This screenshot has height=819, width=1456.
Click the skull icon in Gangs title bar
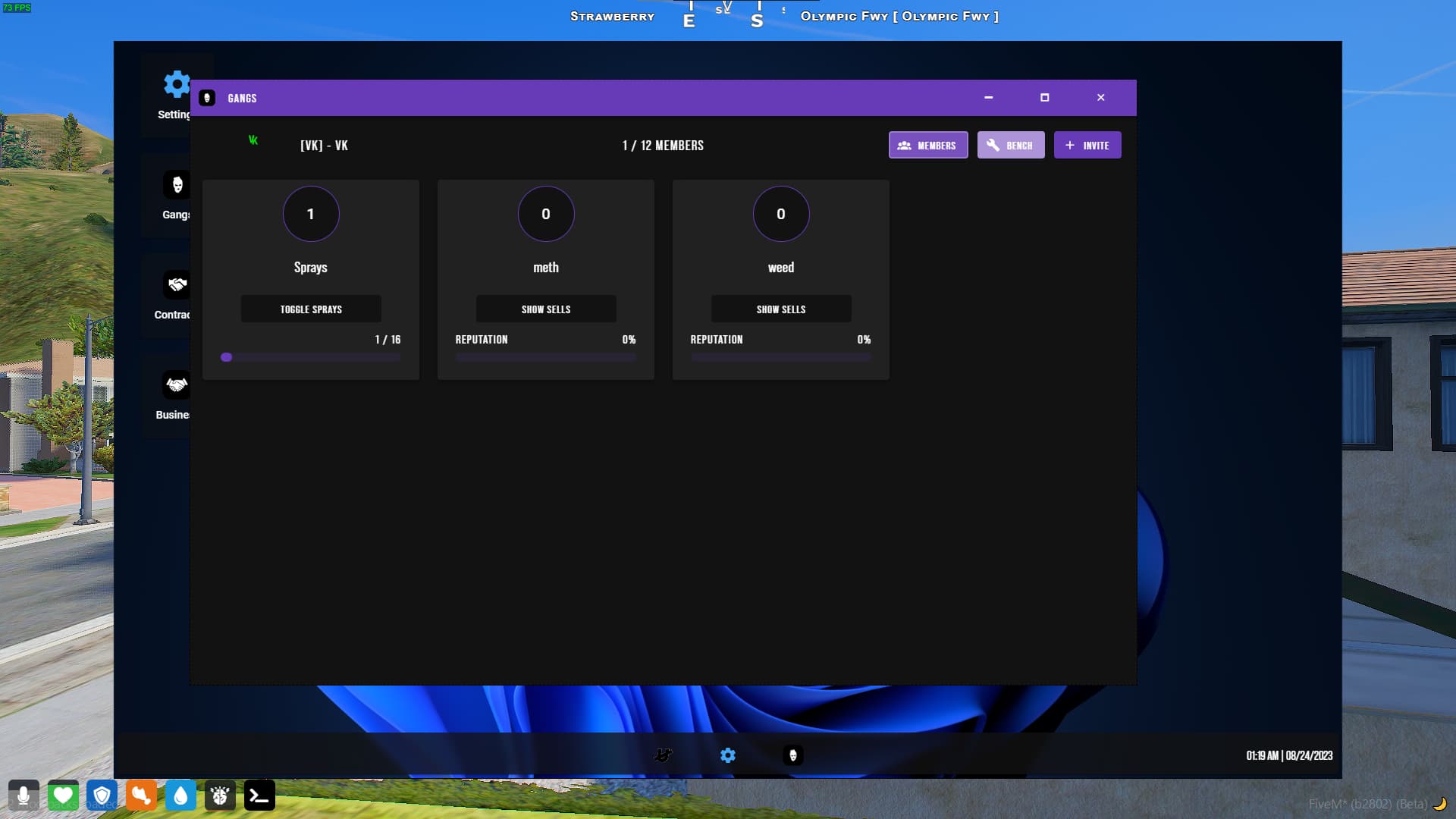pyautogui.click(x=207, y=98)
